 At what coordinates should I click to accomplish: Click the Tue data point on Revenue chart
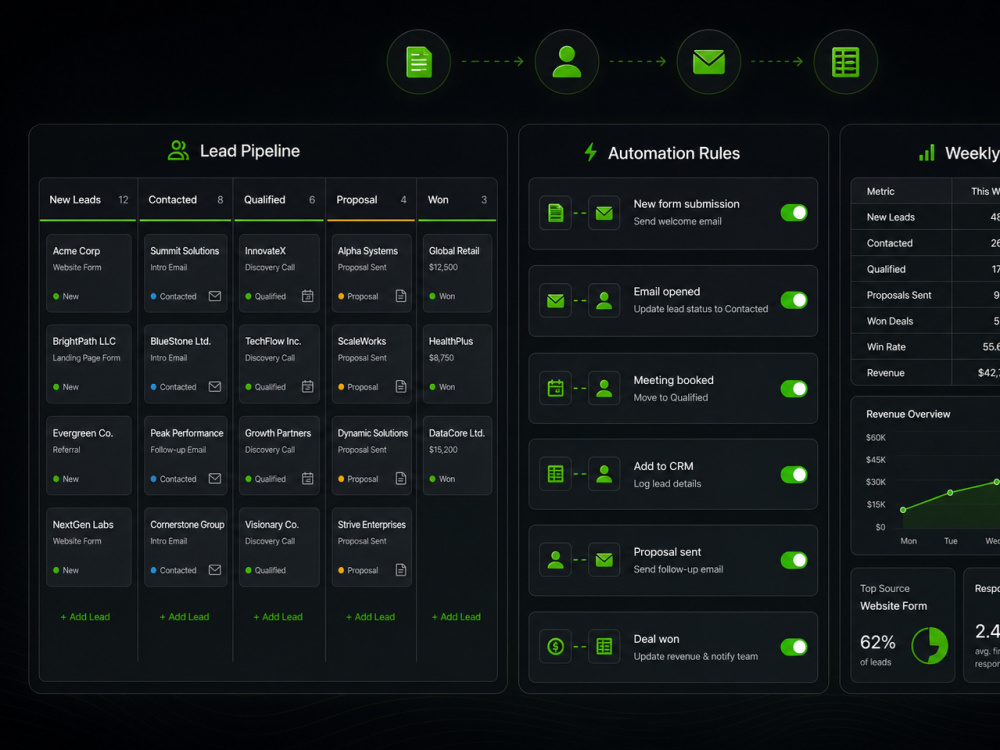point(950,492)
